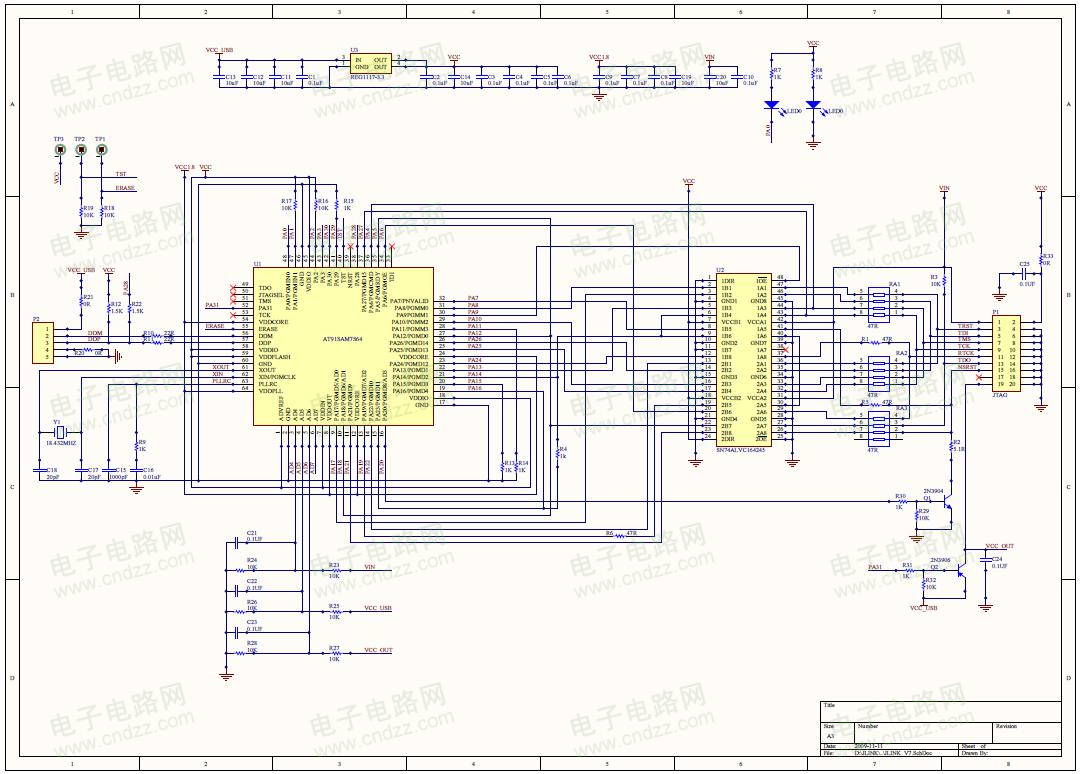Click test point TP2 pad
Image resolution: width=1081 pixels, height=774 pixels.
(81, 150)
